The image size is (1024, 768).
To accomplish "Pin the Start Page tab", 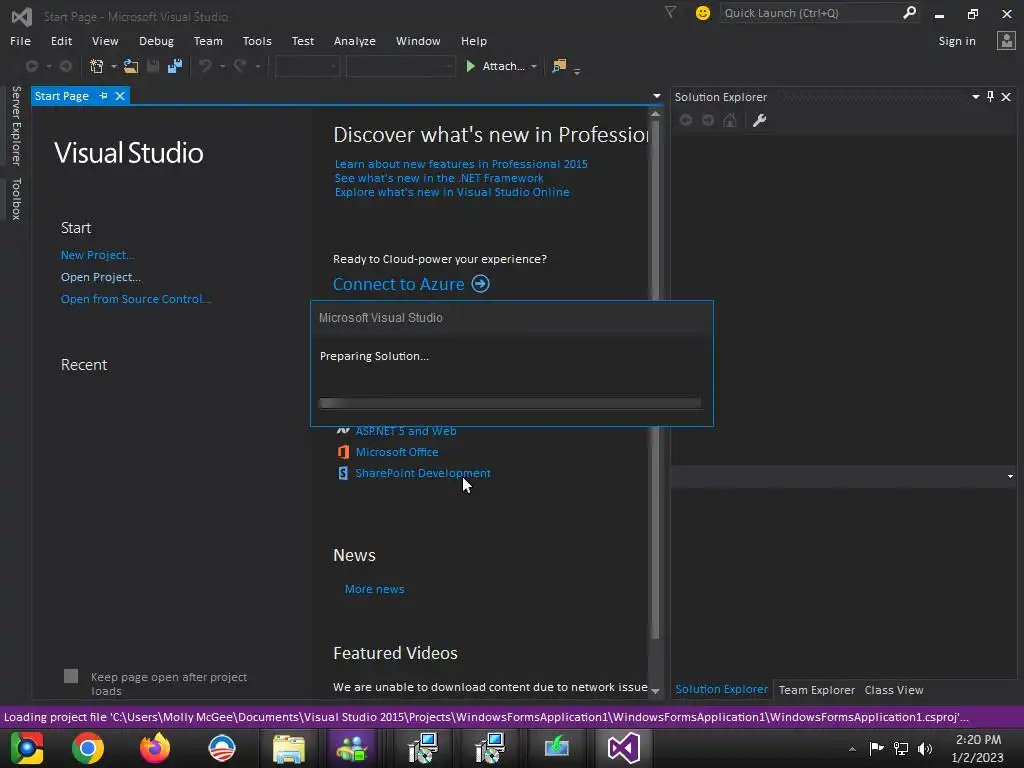I will tap(103, 96).
